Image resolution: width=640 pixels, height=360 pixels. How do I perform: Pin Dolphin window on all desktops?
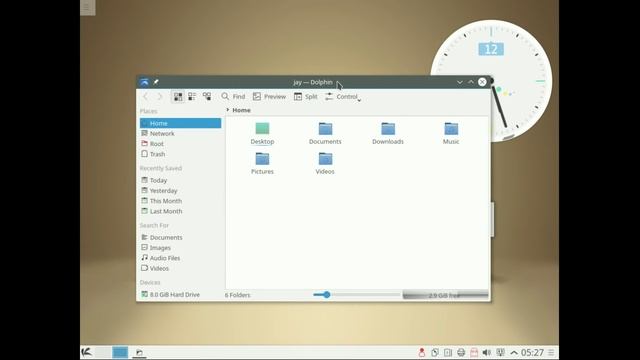(x=156, y=82)
